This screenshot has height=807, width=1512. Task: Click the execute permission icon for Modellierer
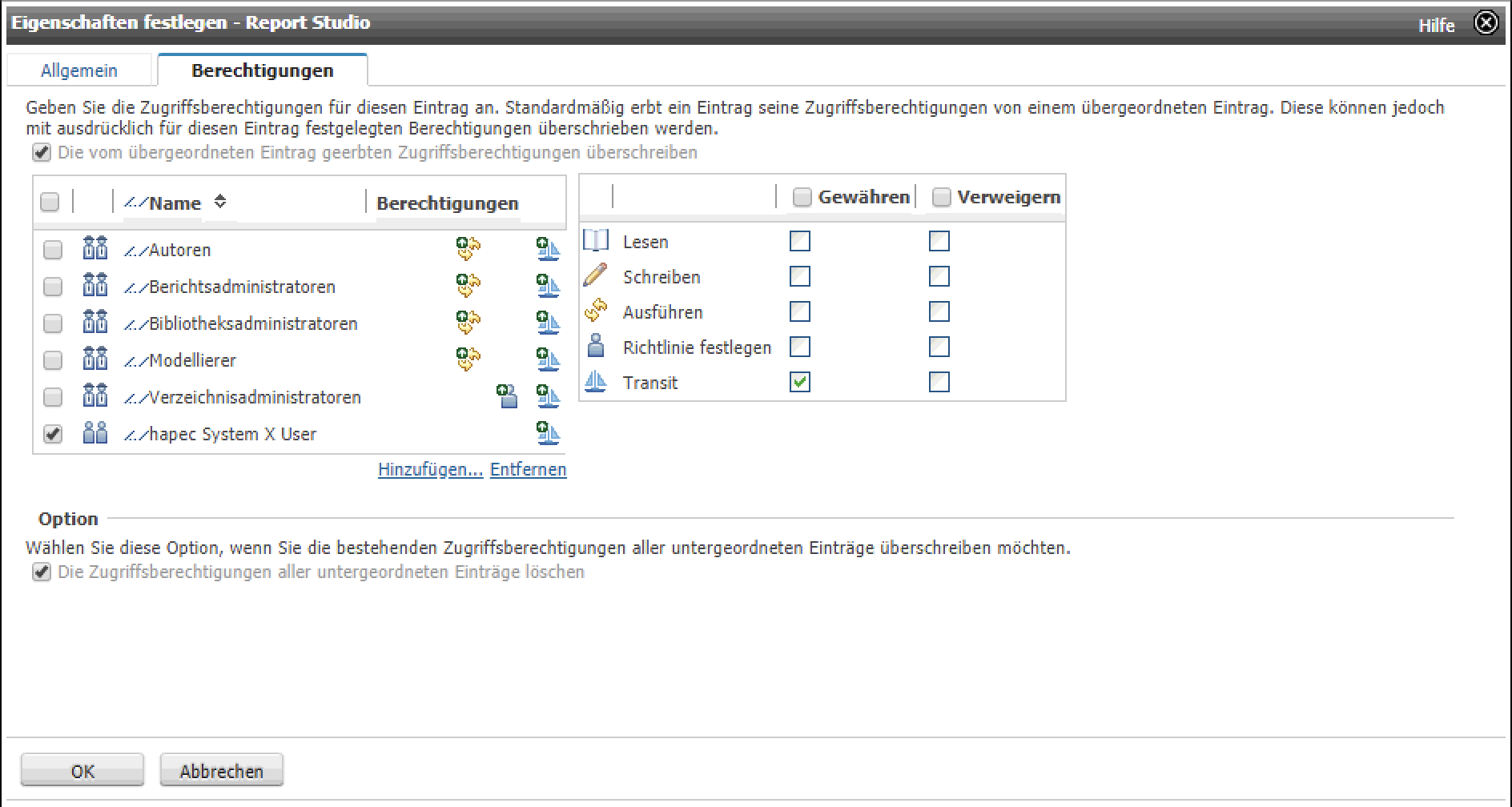[468, 359]
